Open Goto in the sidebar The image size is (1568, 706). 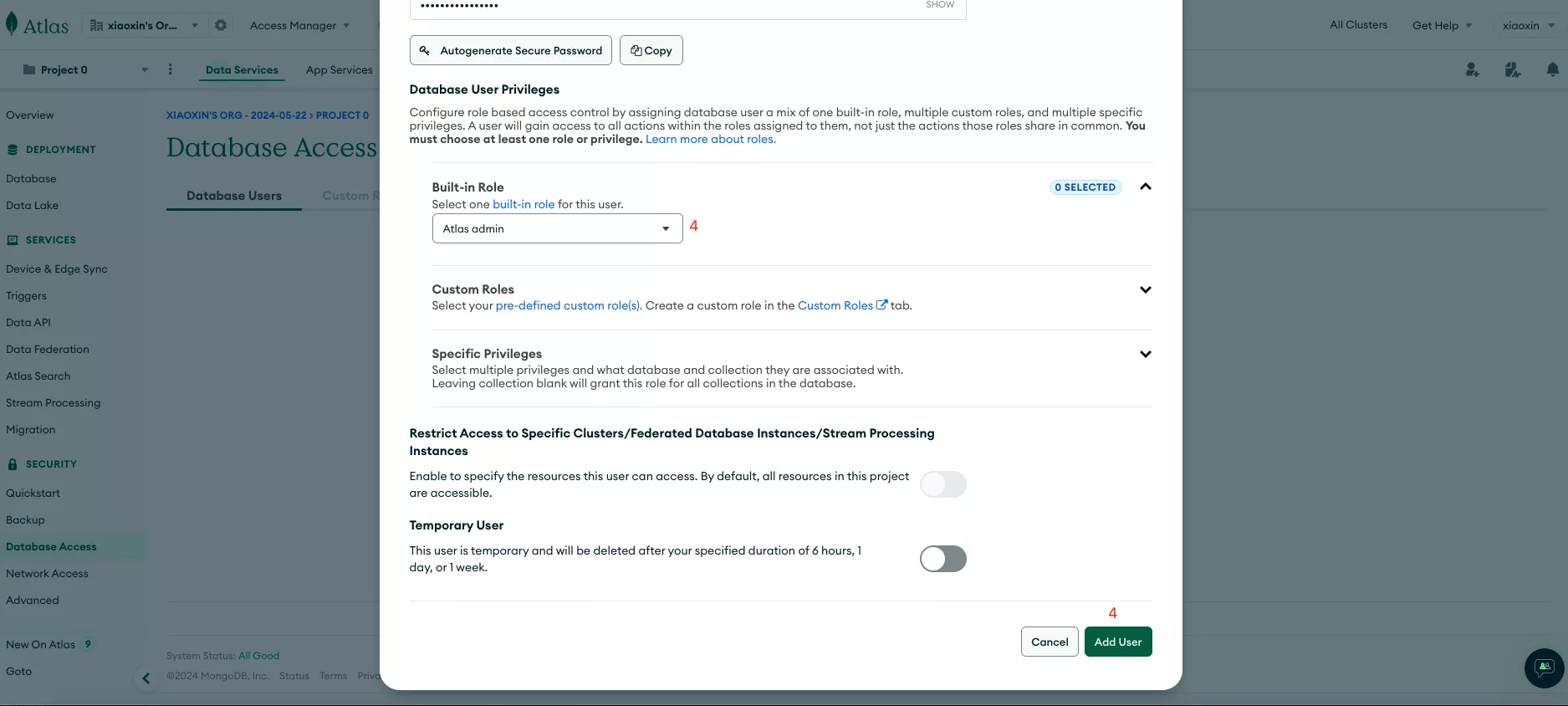[x=18, y=671]
